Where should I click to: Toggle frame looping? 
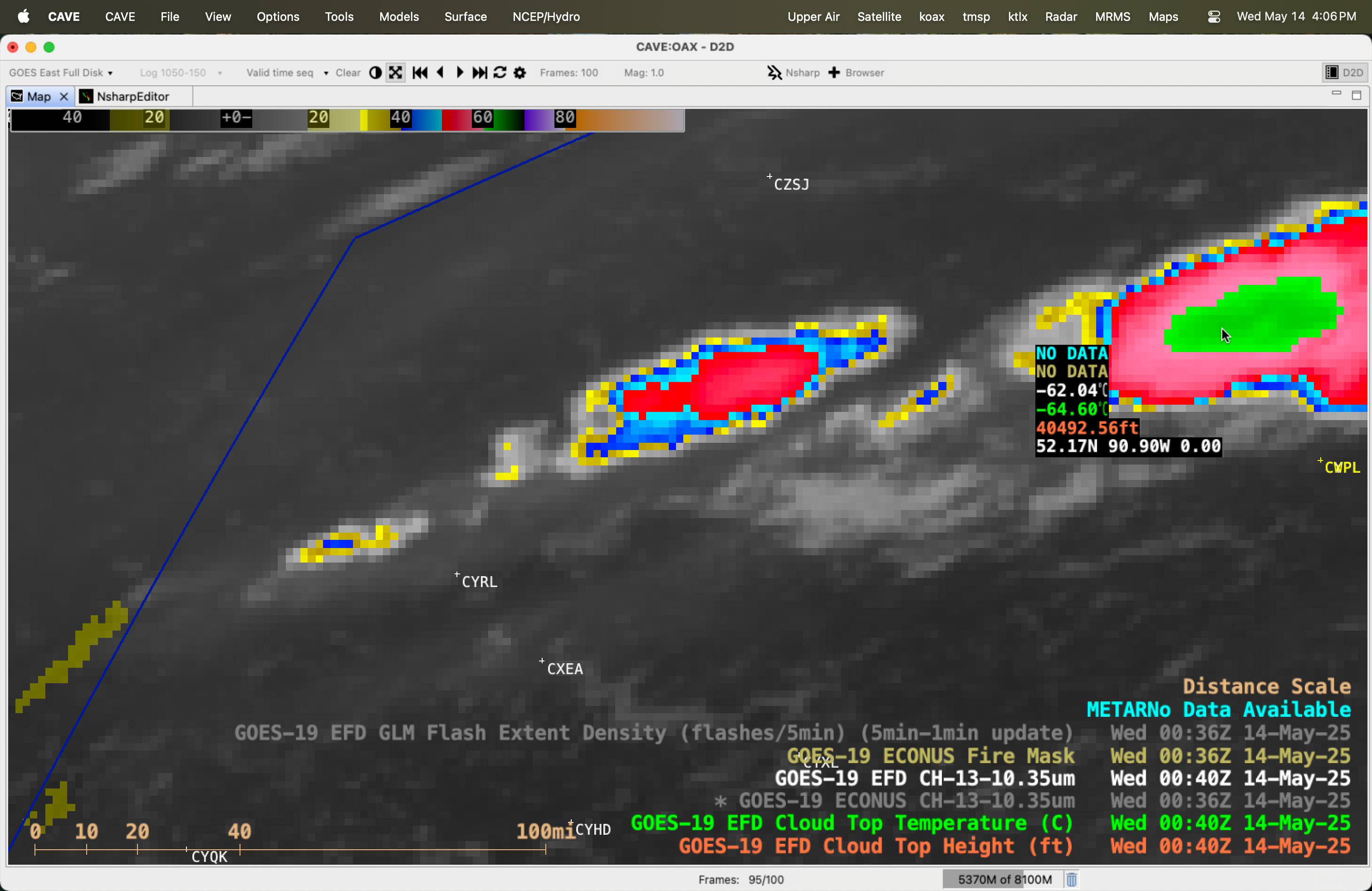pos(500,73)
